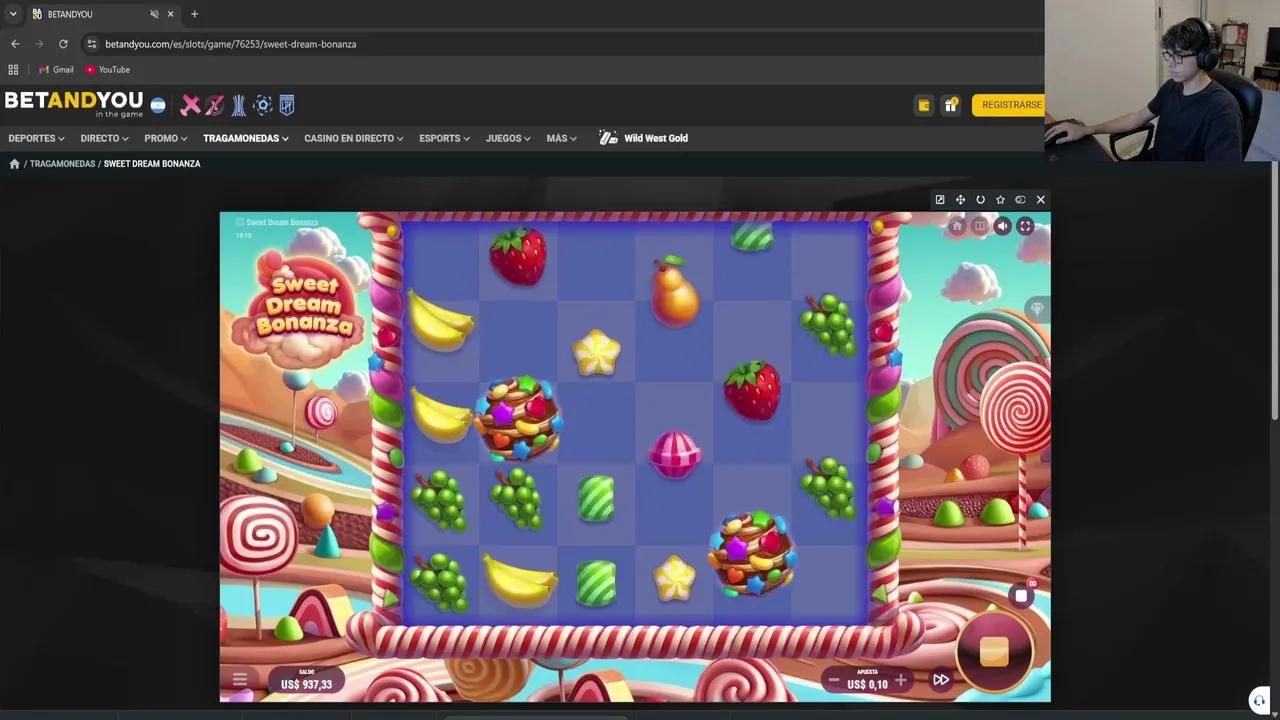Screen dimensions: 1280x720
Task: Mute the game sound speaker icon
Action: point(1002,226)
